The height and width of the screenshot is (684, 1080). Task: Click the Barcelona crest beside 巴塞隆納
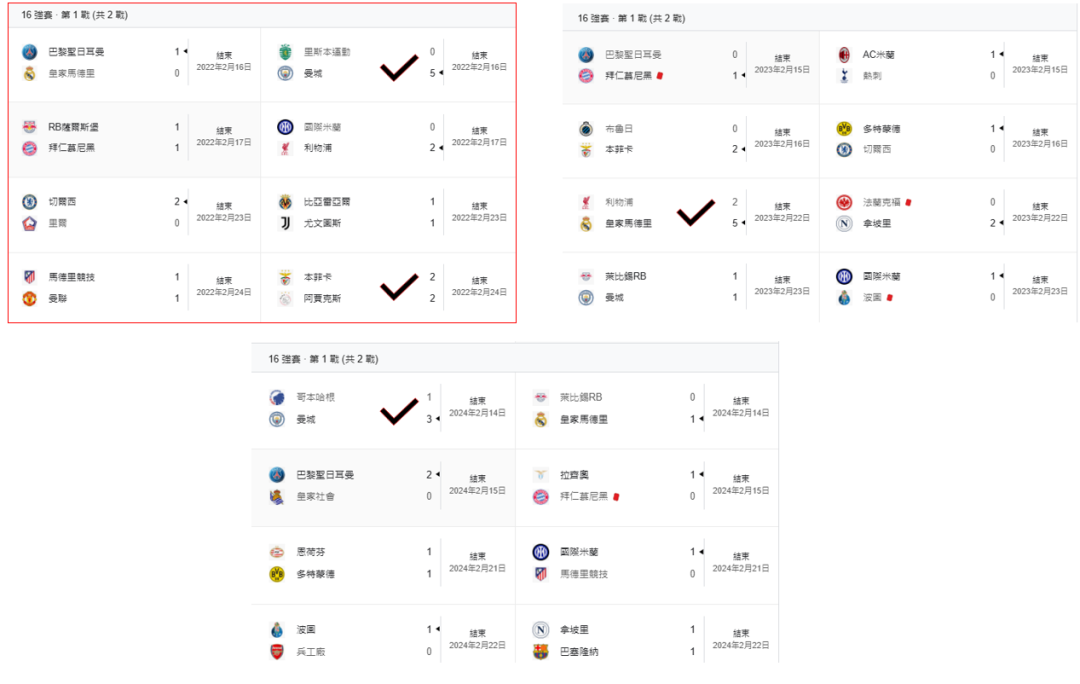(541, 652)
